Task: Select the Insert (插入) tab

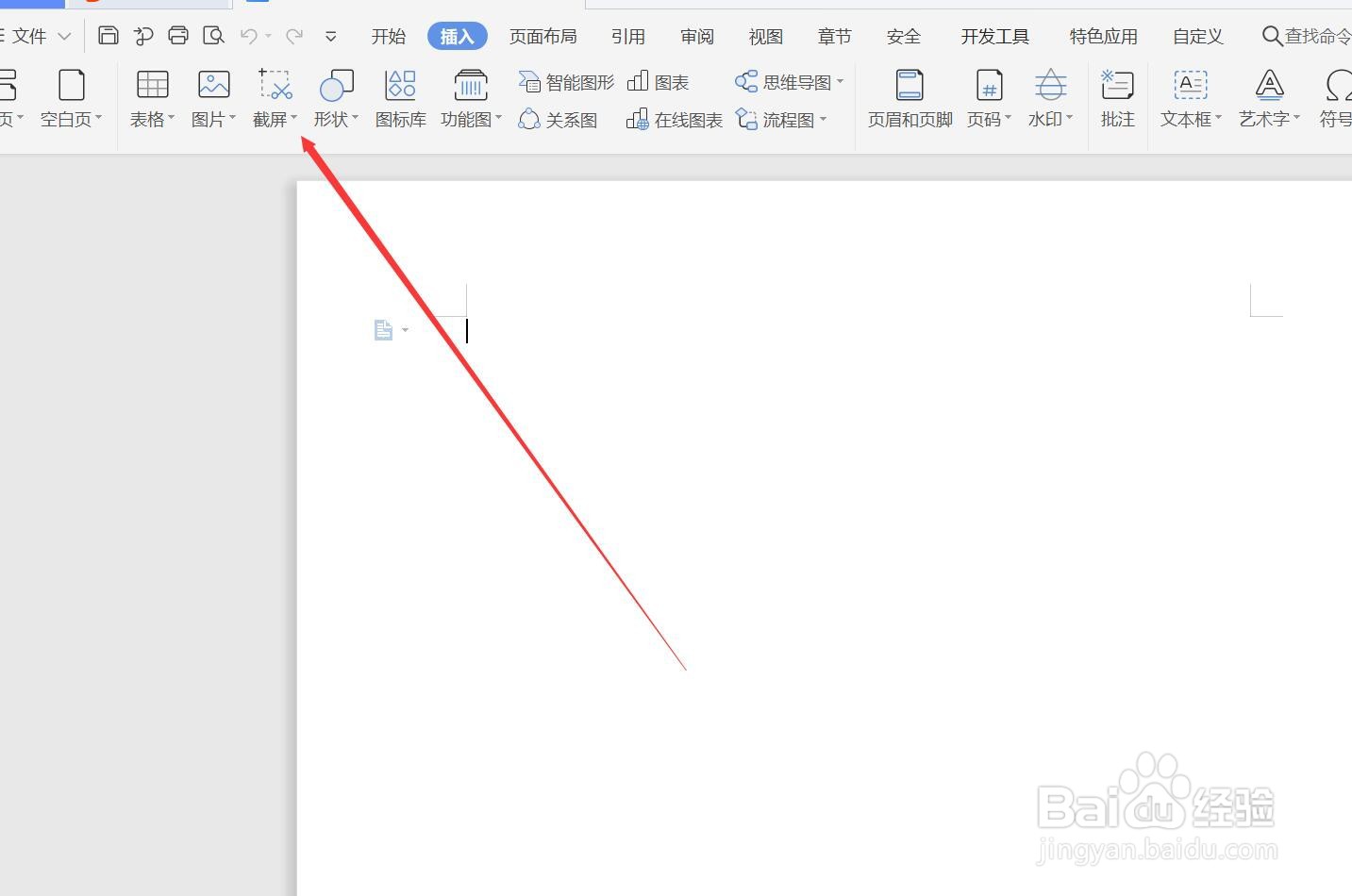Action: click(x=457, y=36)
